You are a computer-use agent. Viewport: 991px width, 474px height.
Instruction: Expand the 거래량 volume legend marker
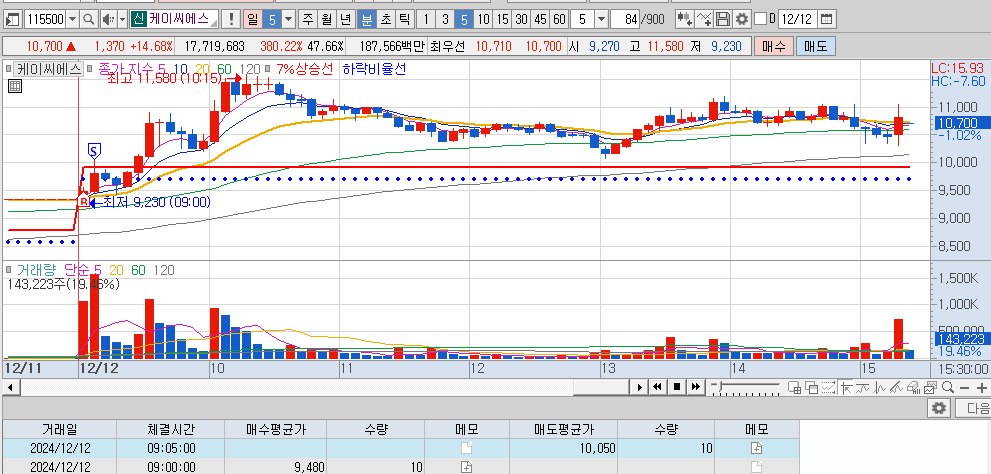[x=8, y=270]
